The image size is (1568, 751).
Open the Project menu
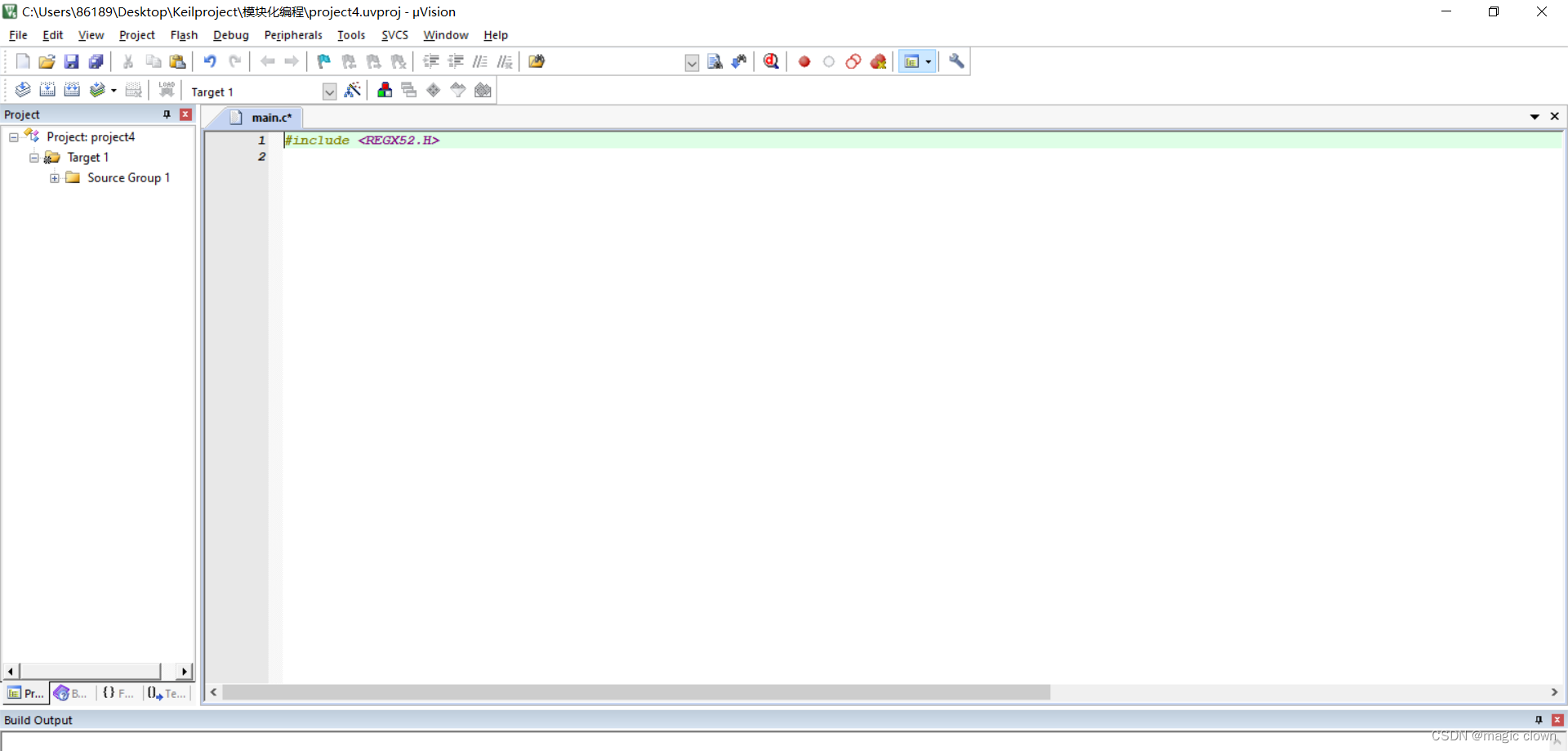(x=136, y=35)
